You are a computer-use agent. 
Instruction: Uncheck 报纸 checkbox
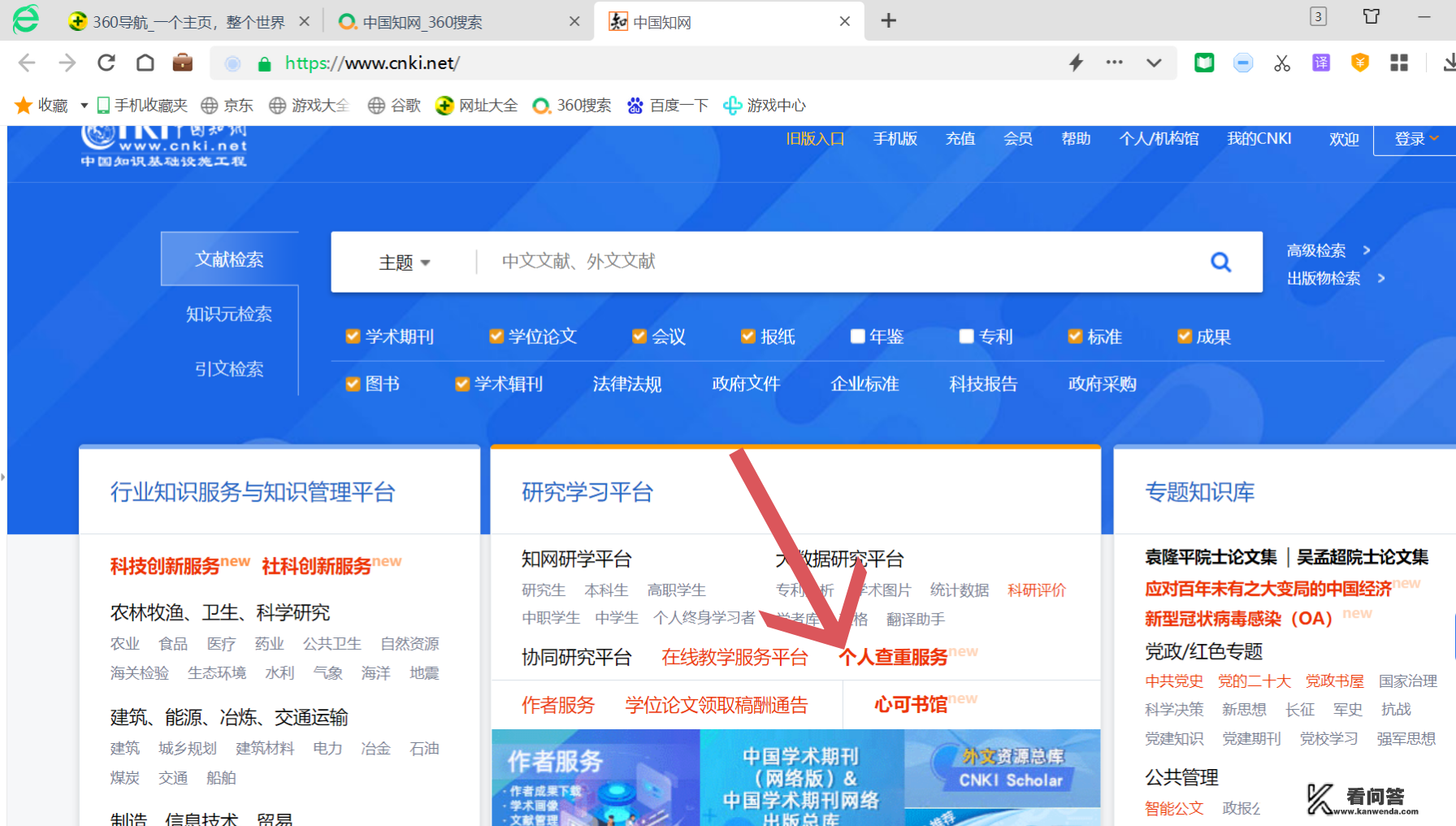(748, 337)
